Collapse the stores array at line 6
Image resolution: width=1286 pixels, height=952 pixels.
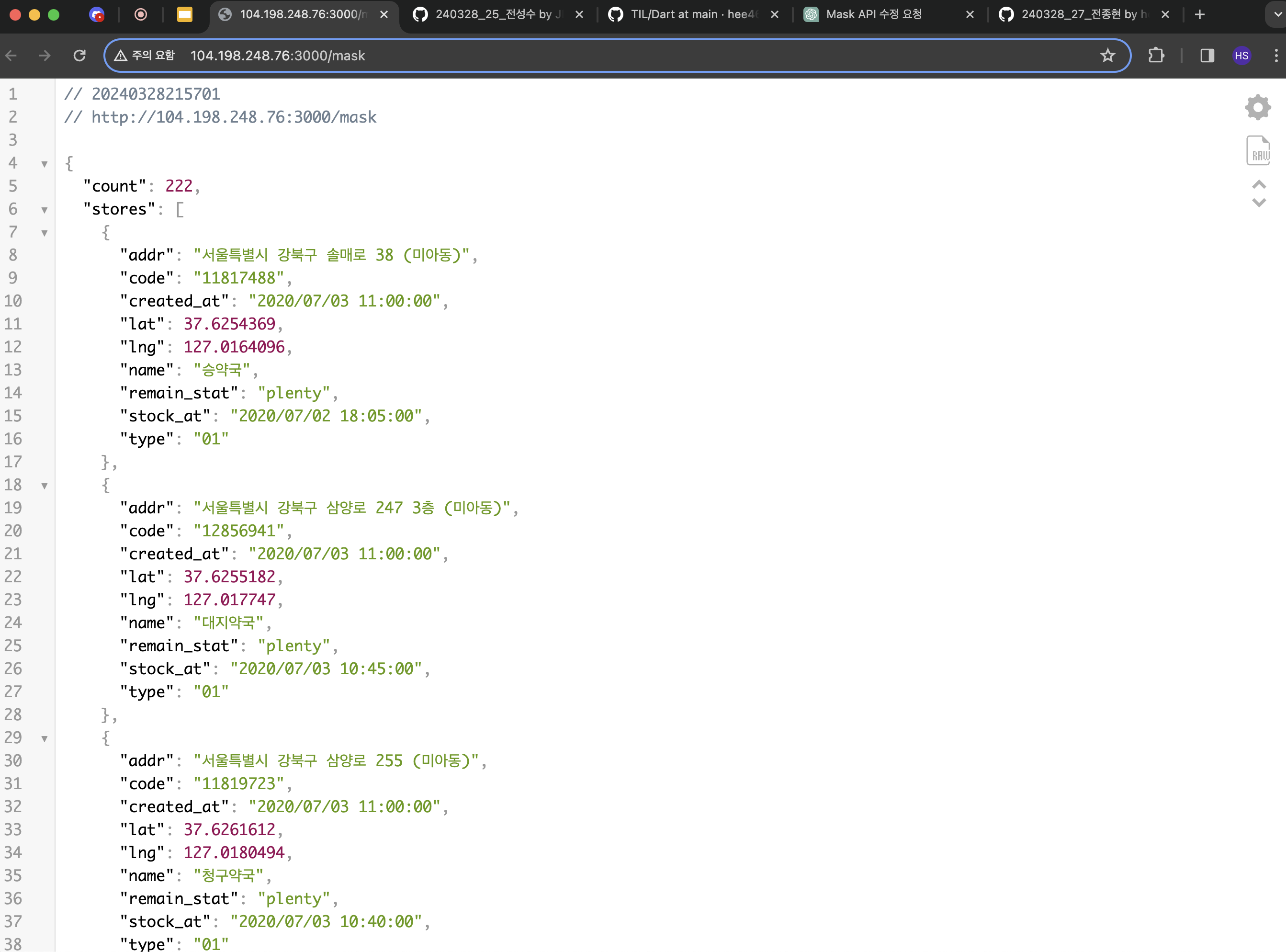tap(45, 210)
